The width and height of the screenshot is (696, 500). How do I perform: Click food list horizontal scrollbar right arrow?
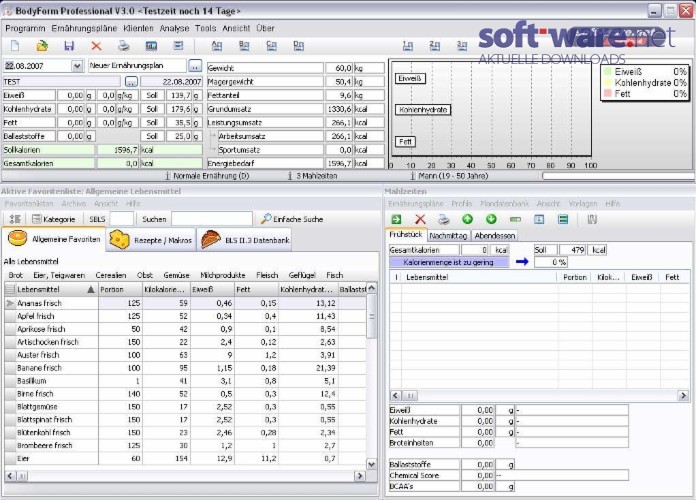(x=360, y=476)
